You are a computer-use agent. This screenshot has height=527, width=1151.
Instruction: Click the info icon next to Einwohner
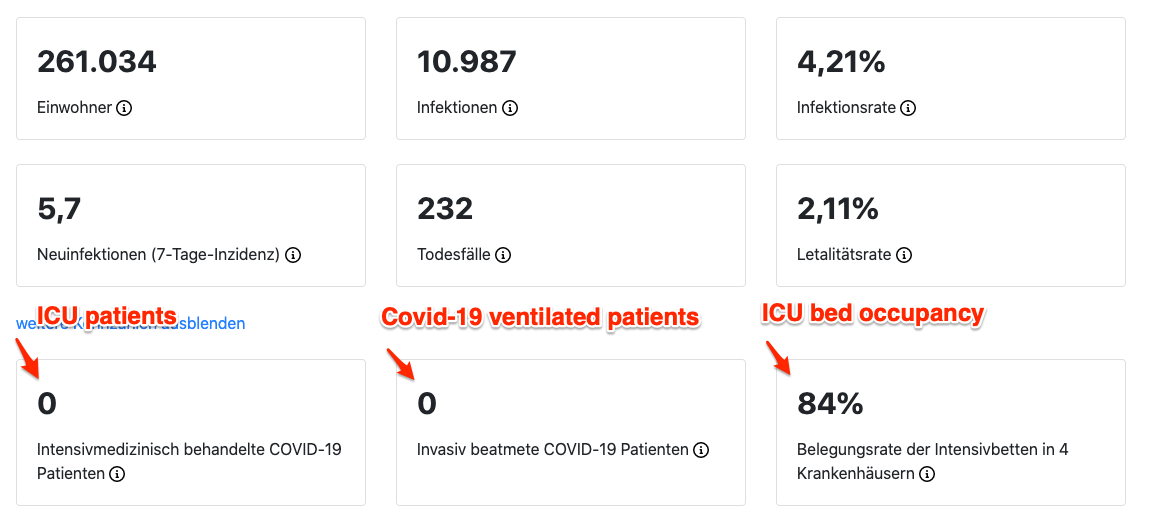pos(124,108)
